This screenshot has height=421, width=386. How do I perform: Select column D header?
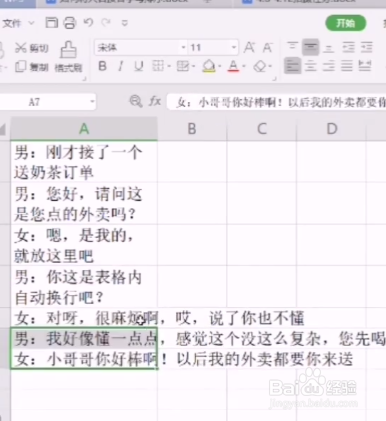click(331, 128)
